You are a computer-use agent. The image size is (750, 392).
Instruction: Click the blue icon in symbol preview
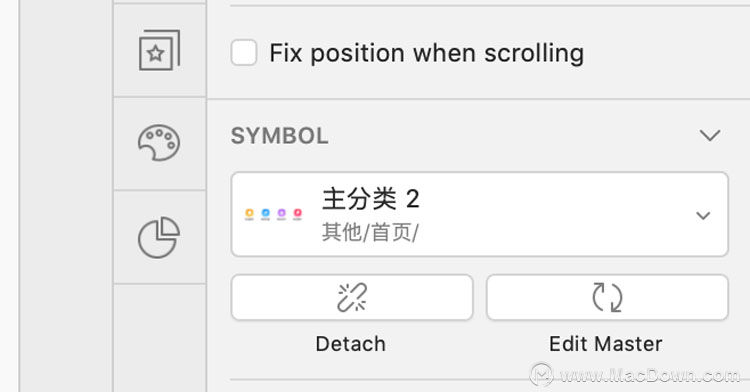click(x=265, y=214)
